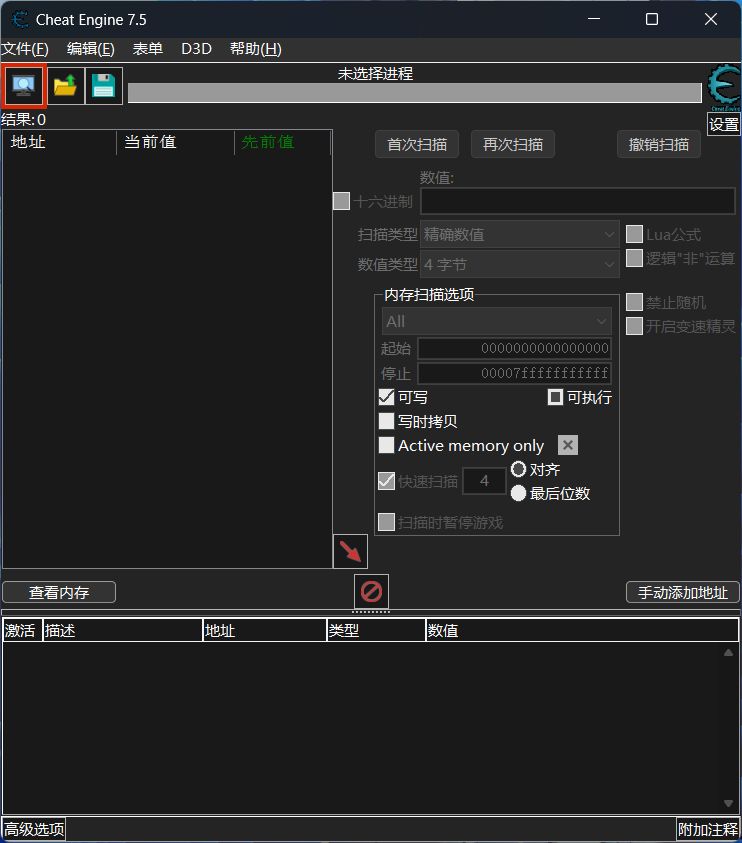Click the 手动添加地址 button
This screenshot has height=843, width=742.
(x=683, y=592)
